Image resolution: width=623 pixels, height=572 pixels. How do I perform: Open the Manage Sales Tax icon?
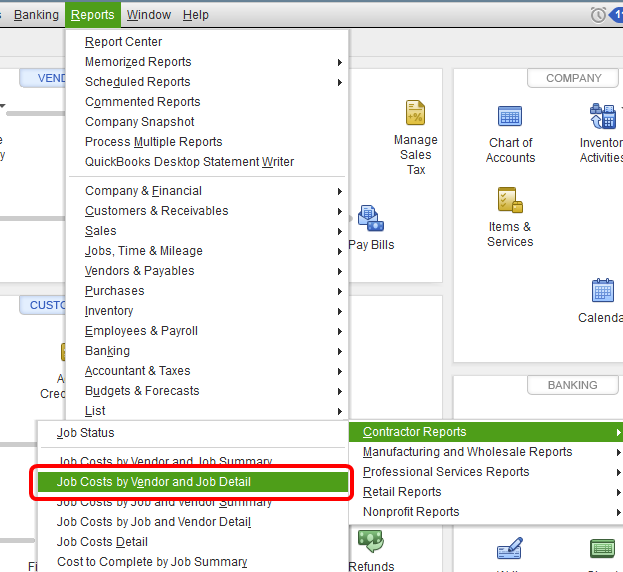415,113
